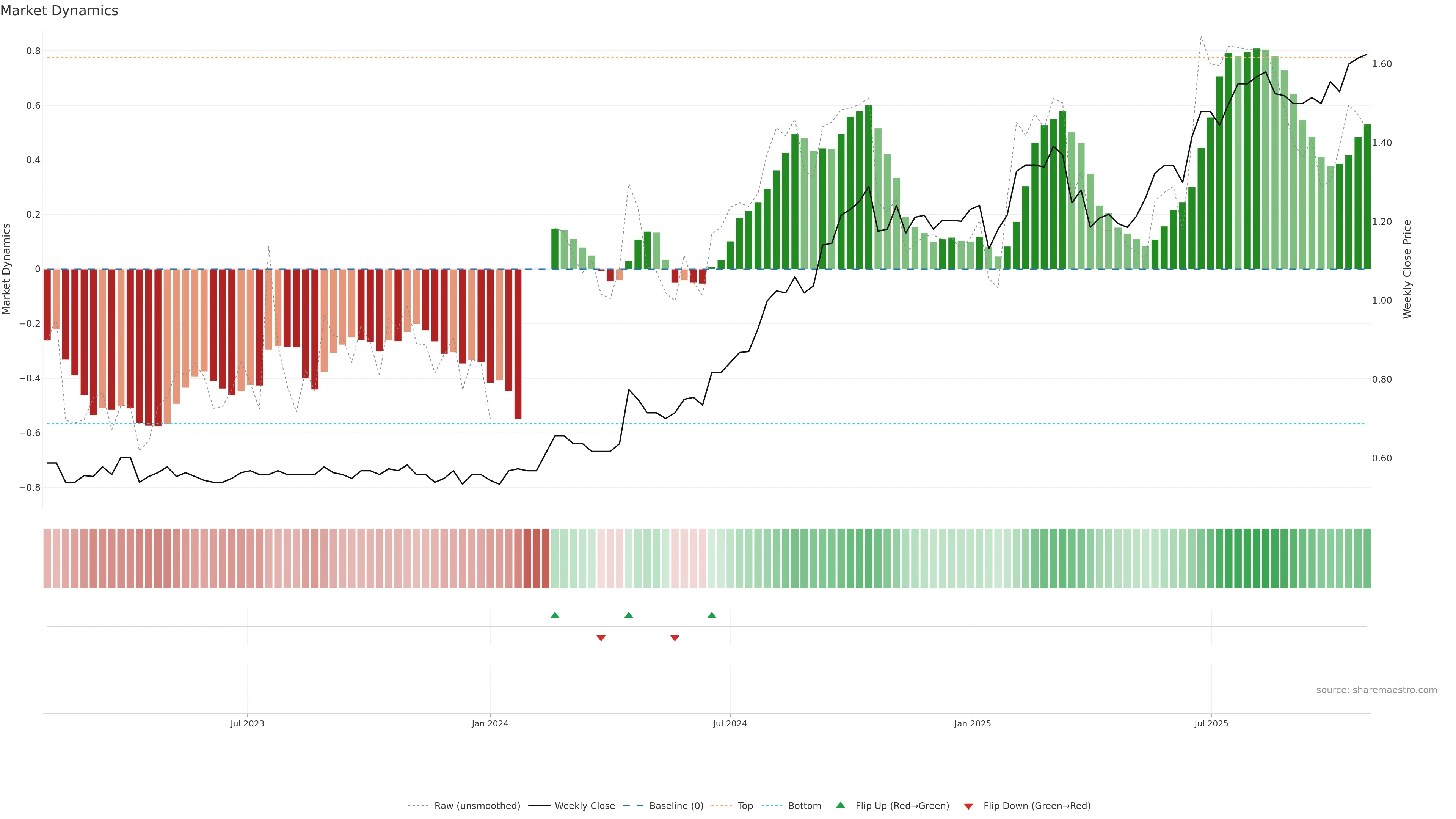The width and height of the screenshot is (1456, 819).
Task: Click the source: sharemaestro.com text
Action: coord(1376,690)
